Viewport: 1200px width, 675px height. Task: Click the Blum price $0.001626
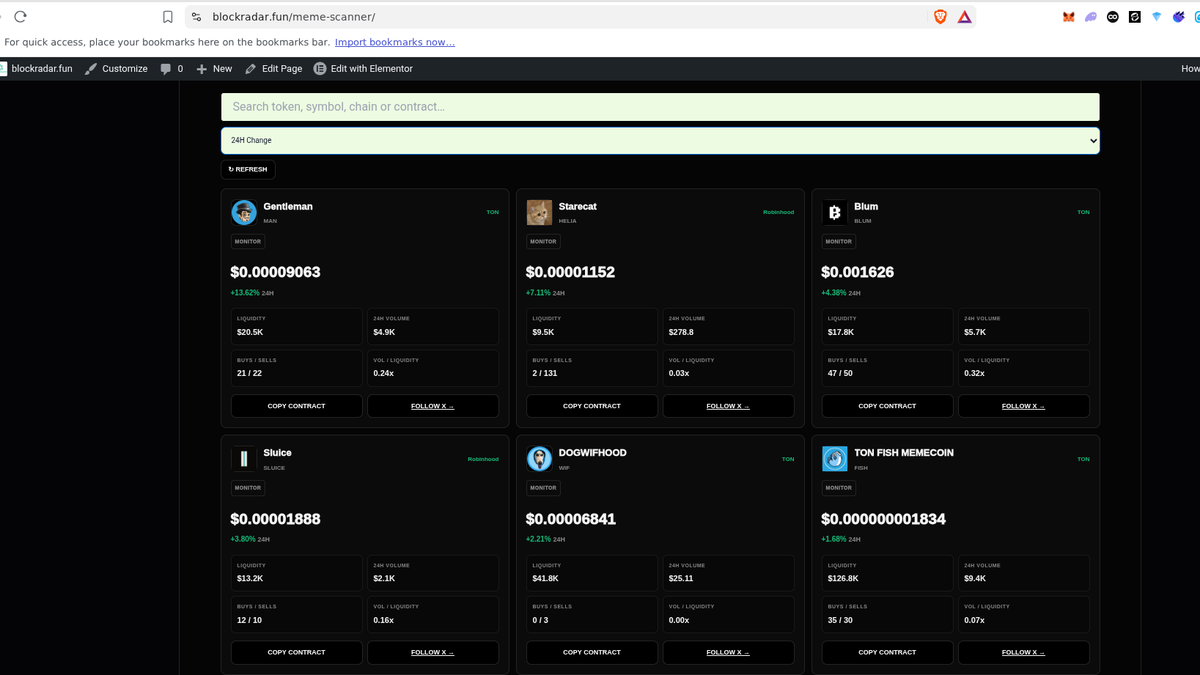click(x=858, y=272)
